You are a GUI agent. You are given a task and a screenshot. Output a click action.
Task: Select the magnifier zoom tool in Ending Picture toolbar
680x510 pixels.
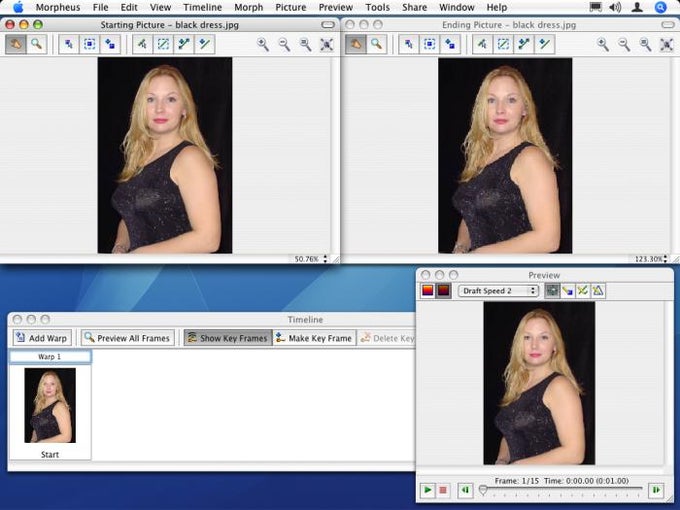point(377,44)
